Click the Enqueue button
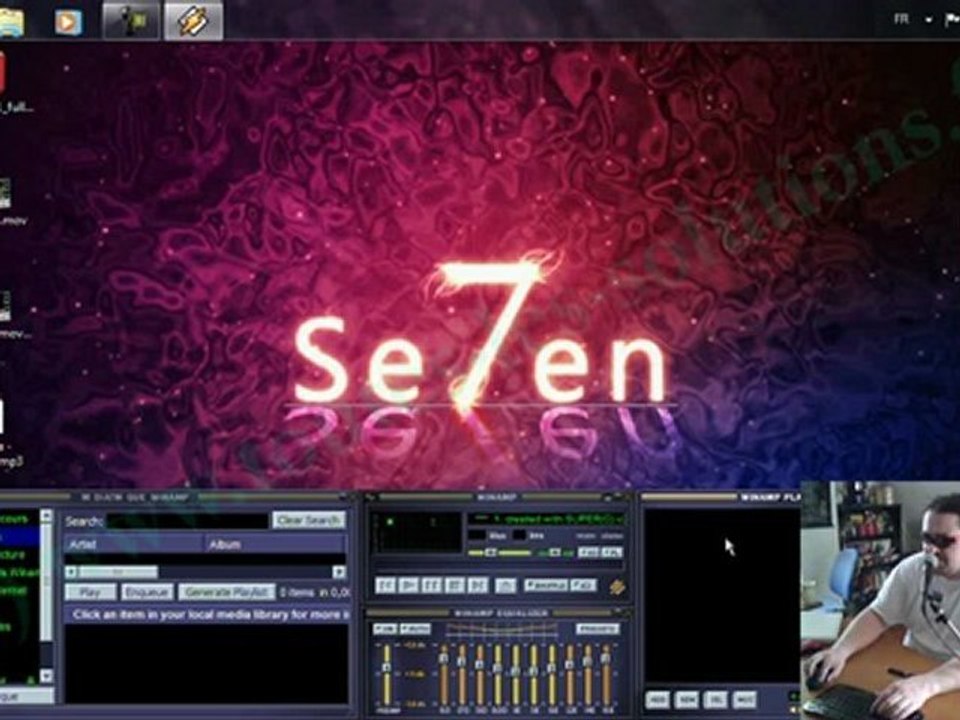Screen dimensions: 960x720 [147, 592]
